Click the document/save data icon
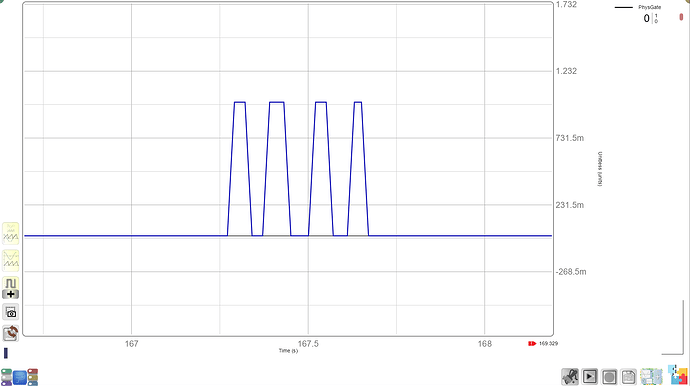Viewport: 690px width, 386px height. click(629, 377)
